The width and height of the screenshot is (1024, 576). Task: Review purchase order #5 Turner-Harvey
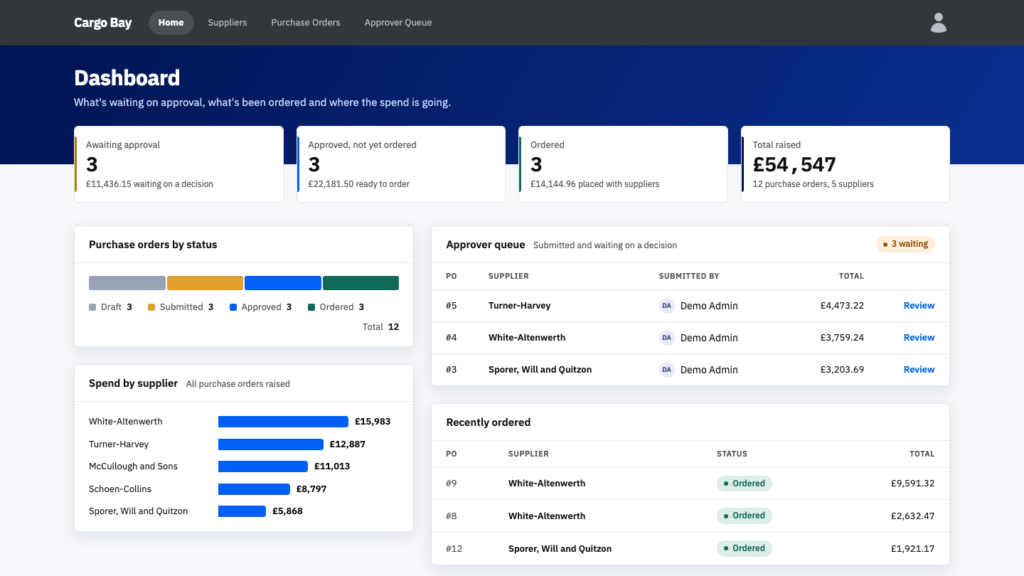919,306
